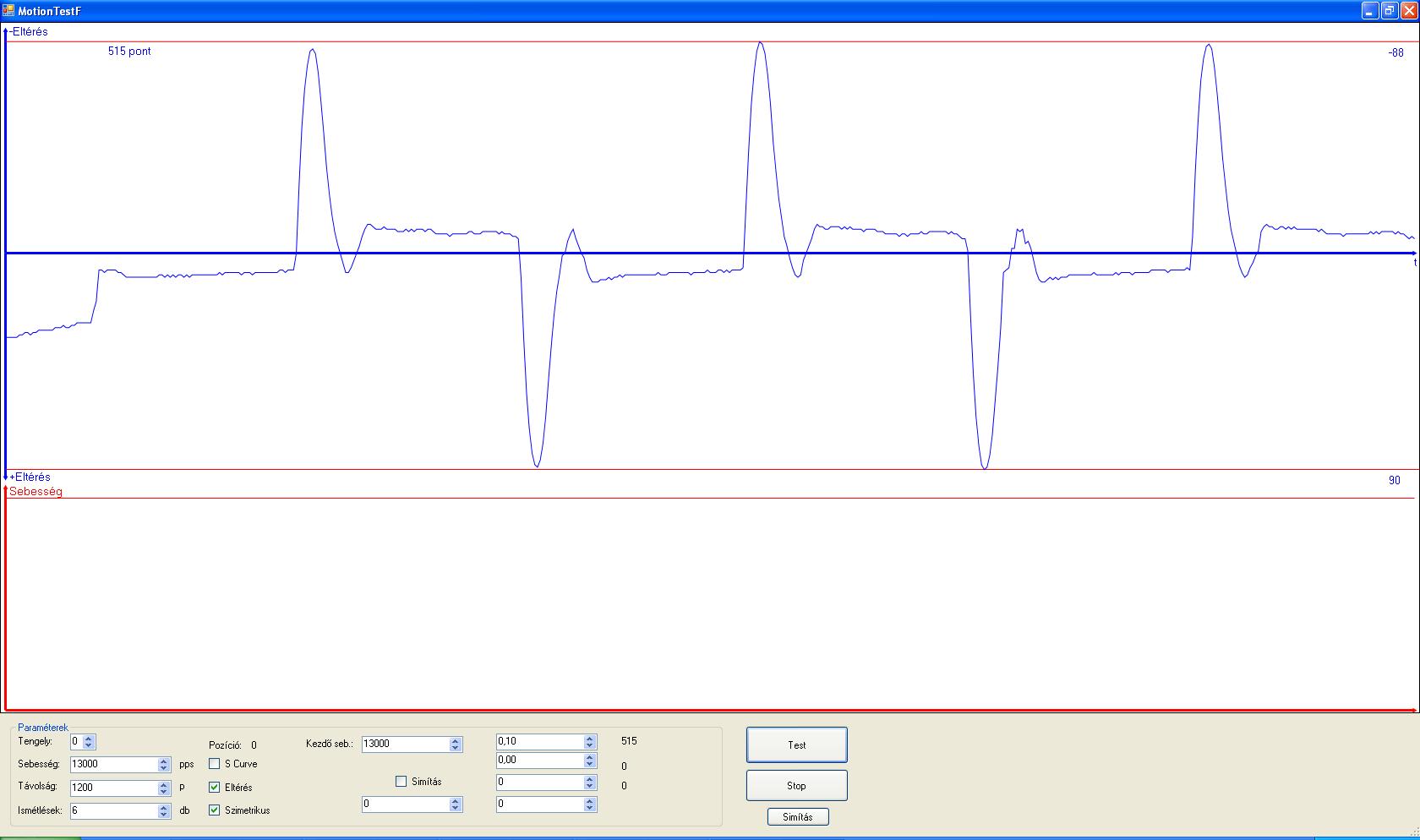Increase Kezdő seb. with its up arrow
This screenshot has height=840, width=1420.
(456, 740)
